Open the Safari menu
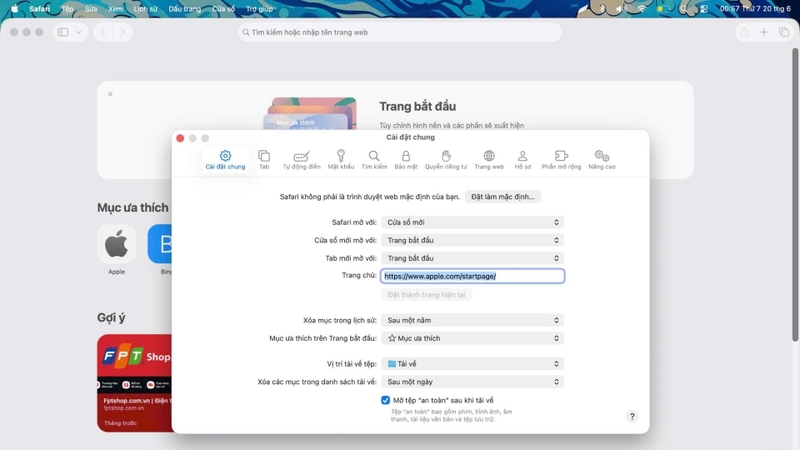 click(x=39, y=9)
